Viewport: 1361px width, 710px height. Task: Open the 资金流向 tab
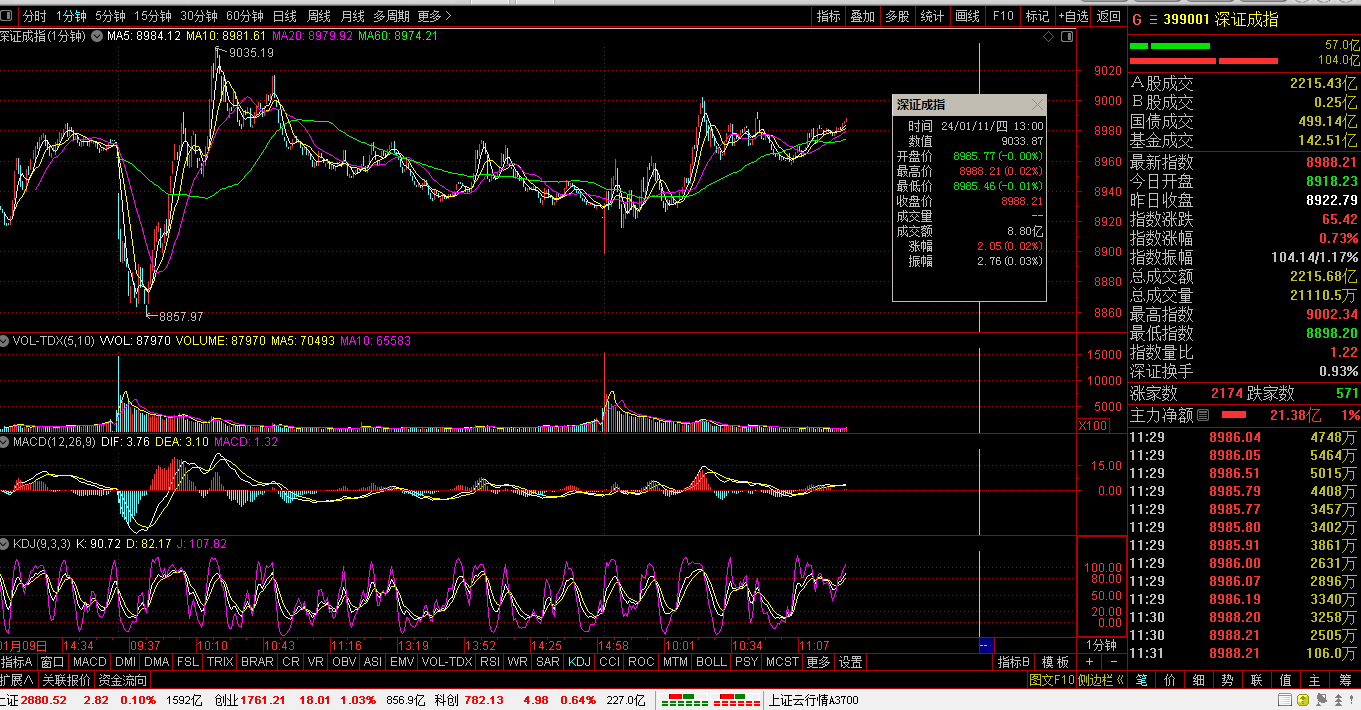click(123, 680)
